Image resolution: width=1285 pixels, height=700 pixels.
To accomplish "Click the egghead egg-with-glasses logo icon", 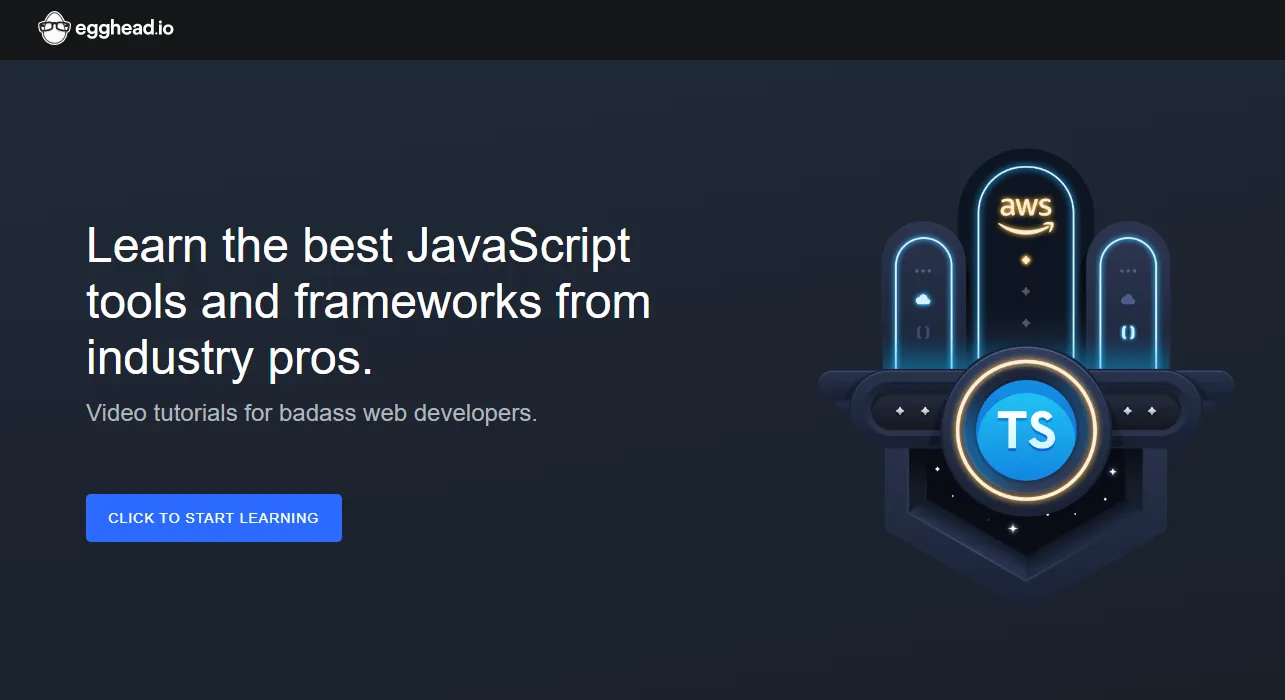I will coord(54,29).
